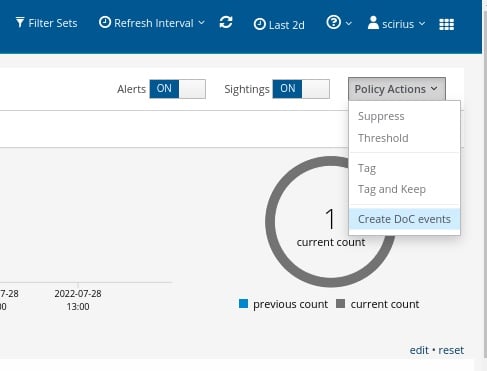This screenshot has width=487, height=371.
Task: Open the apps grid icon
Action: point(447,24)
